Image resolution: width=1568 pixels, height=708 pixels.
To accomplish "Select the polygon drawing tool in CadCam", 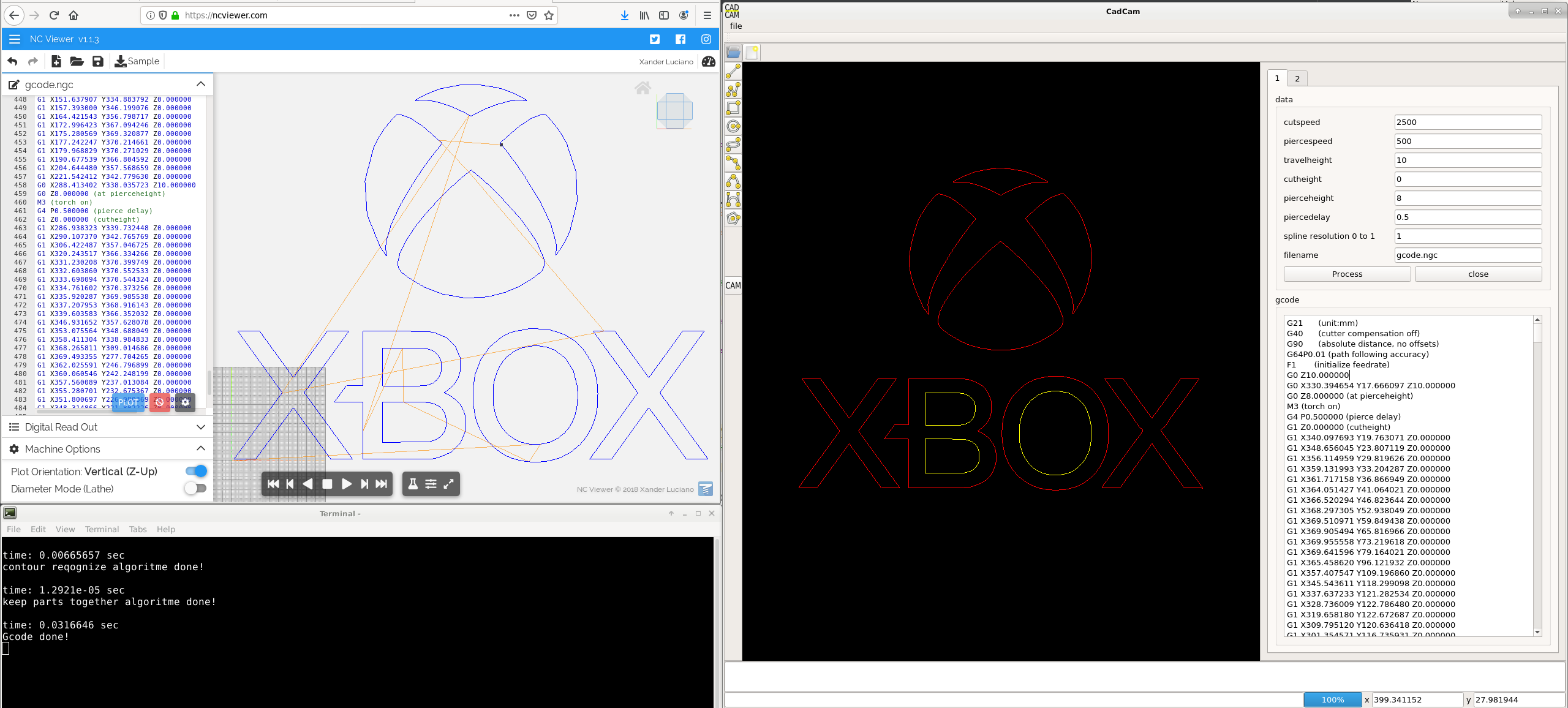I will (733, 218).
